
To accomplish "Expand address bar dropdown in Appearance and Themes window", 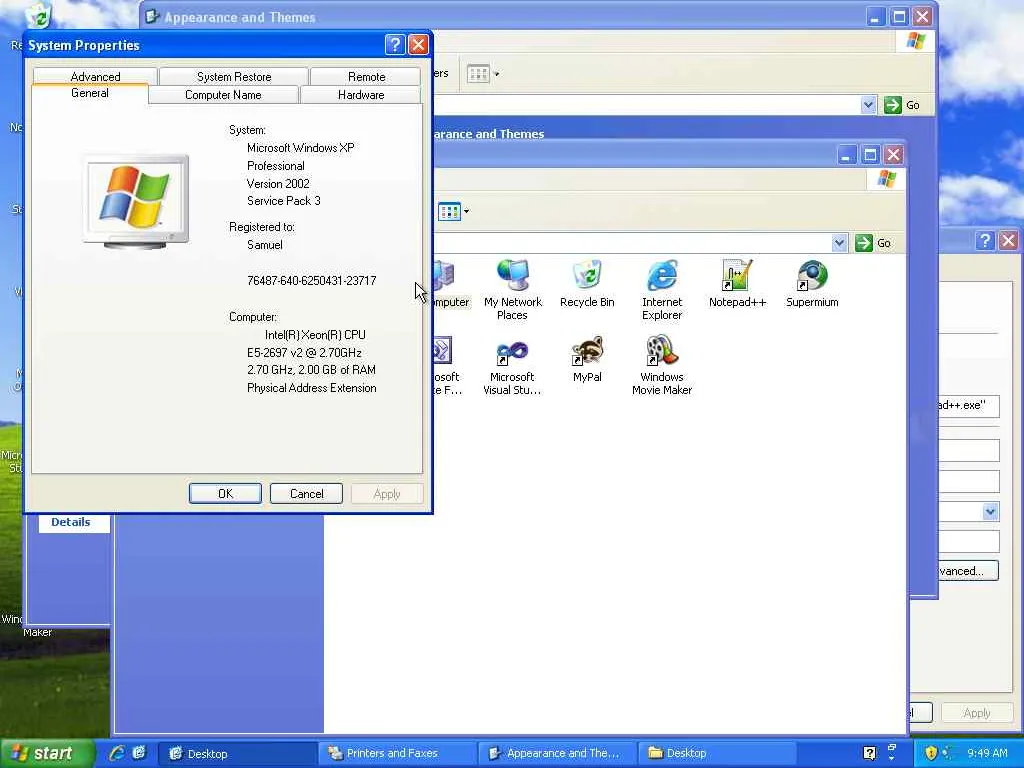I will pyautogui.click(x=868, y=105).
